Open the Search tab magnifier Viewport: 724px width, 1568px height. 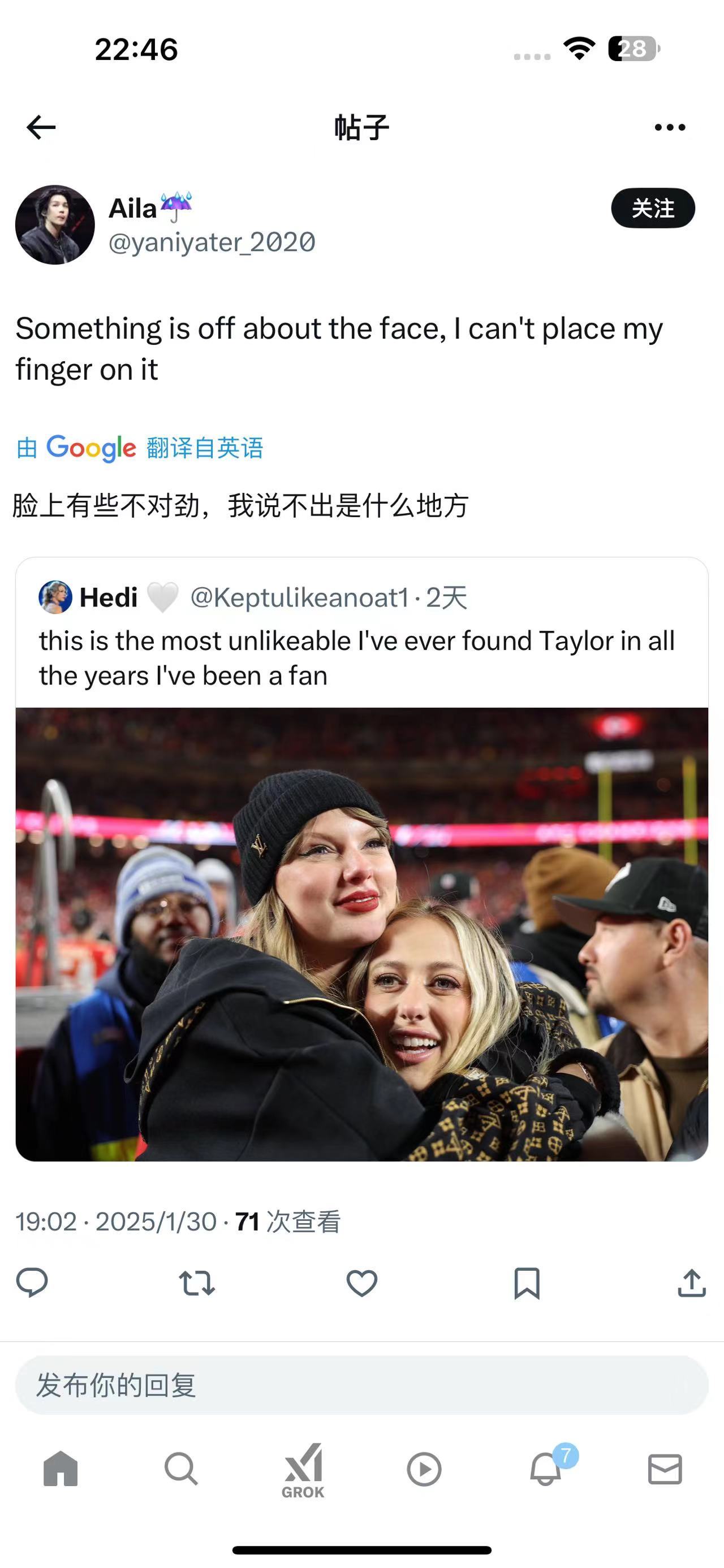(182, 1469)
